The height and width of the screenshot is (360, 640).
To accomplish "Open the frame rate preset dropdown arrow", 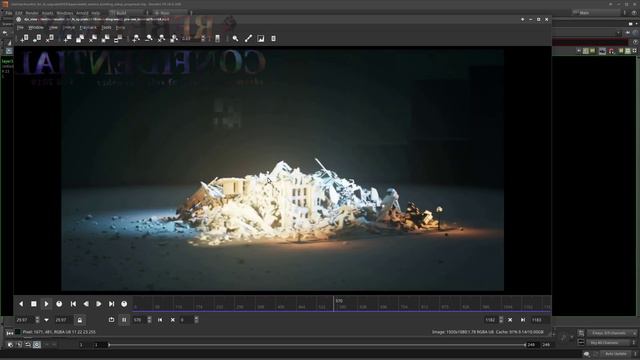I will tap(47, 320).
